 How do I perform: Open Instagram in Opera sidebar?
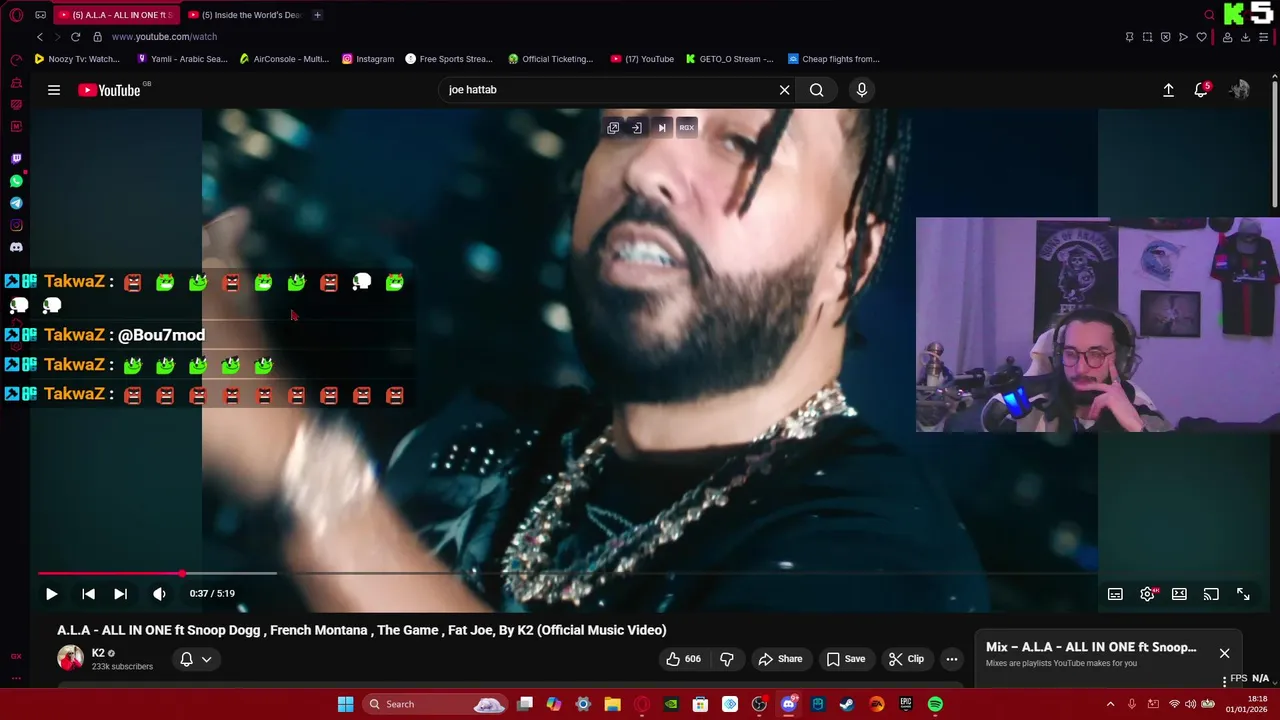tap(16, 225)
